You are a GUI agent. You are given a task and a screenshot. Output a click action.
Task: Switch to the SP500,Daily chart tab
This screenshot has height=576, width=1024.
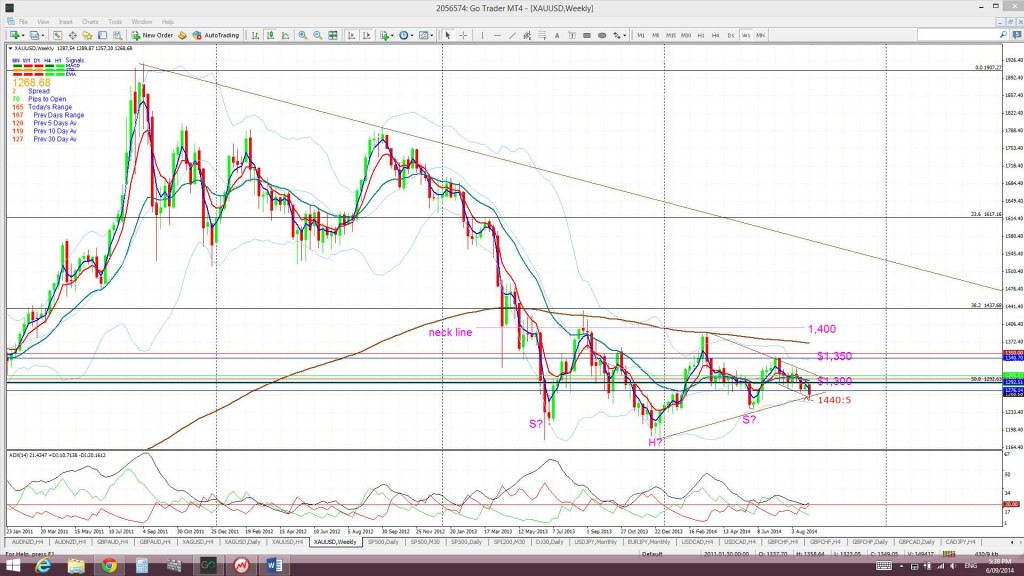[381, 543]
